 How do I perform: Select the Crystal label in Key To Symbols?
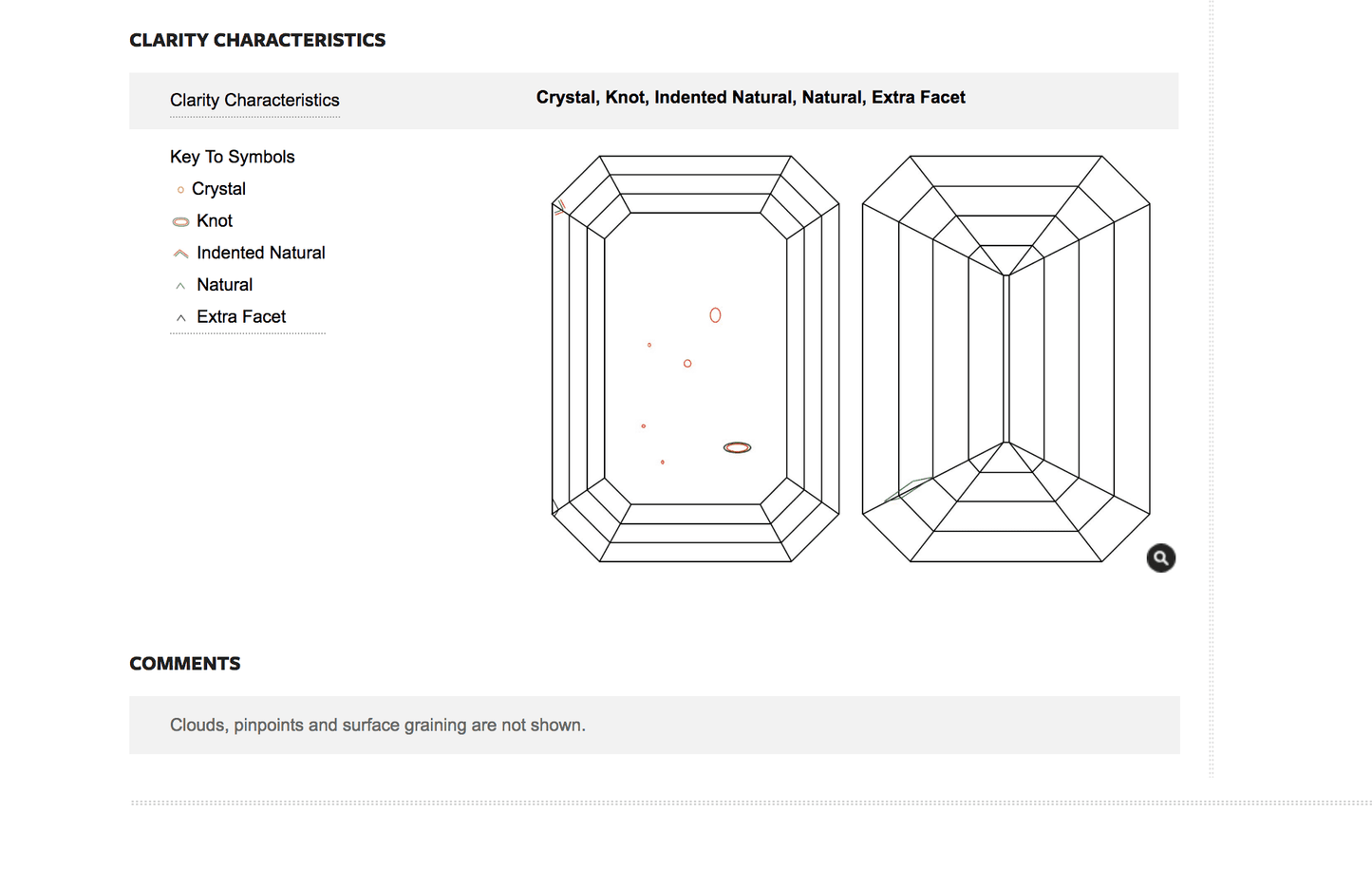pyautogui.click(x=218, y=189)
